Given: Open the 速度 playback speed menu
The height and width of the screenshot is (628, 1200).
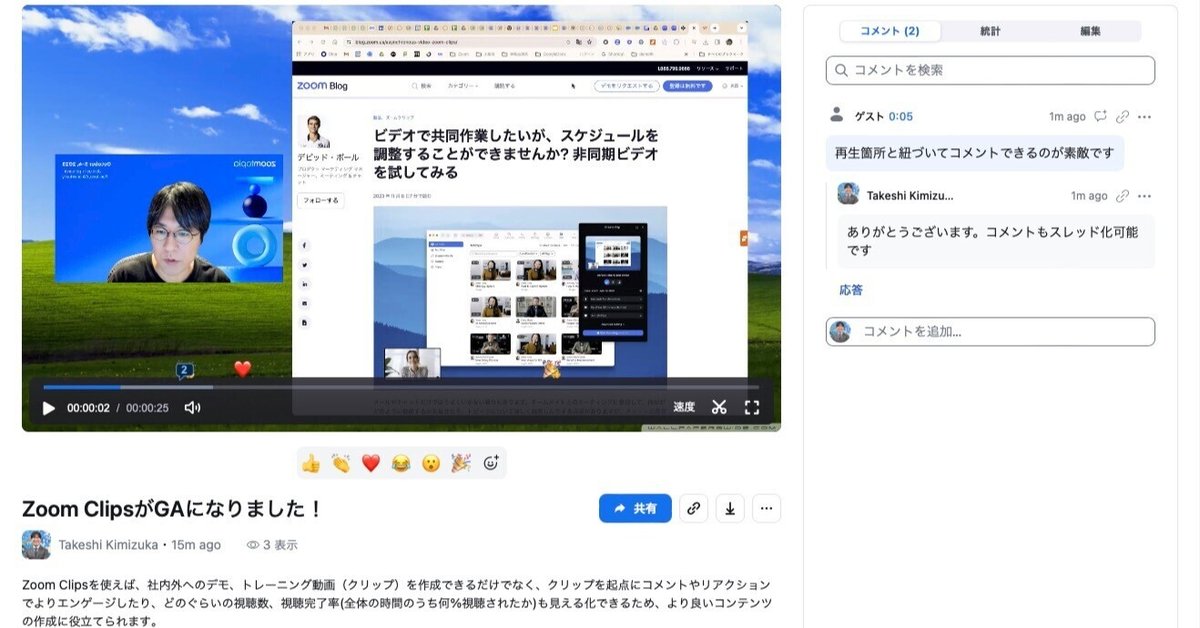Looking at the screenshot, I should pyautogui.click(x=684, y=408).
